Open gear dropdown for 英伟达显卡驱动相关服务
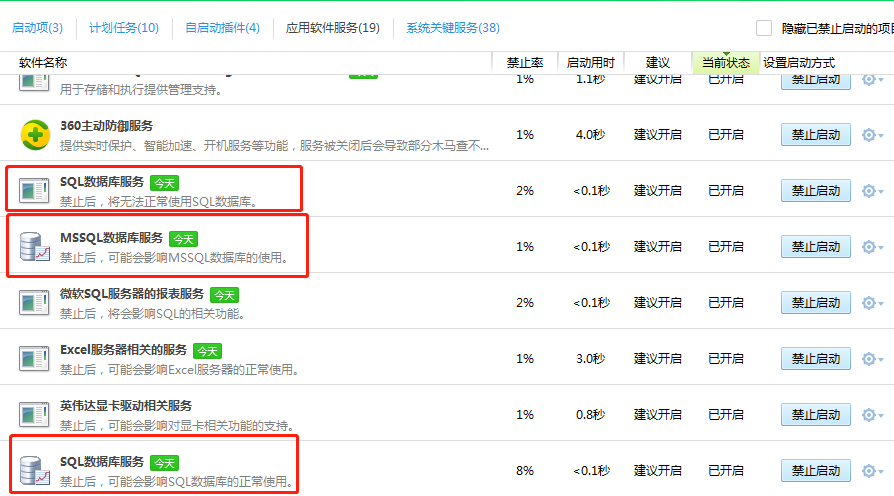894x496 pixels. coord(872,414)
